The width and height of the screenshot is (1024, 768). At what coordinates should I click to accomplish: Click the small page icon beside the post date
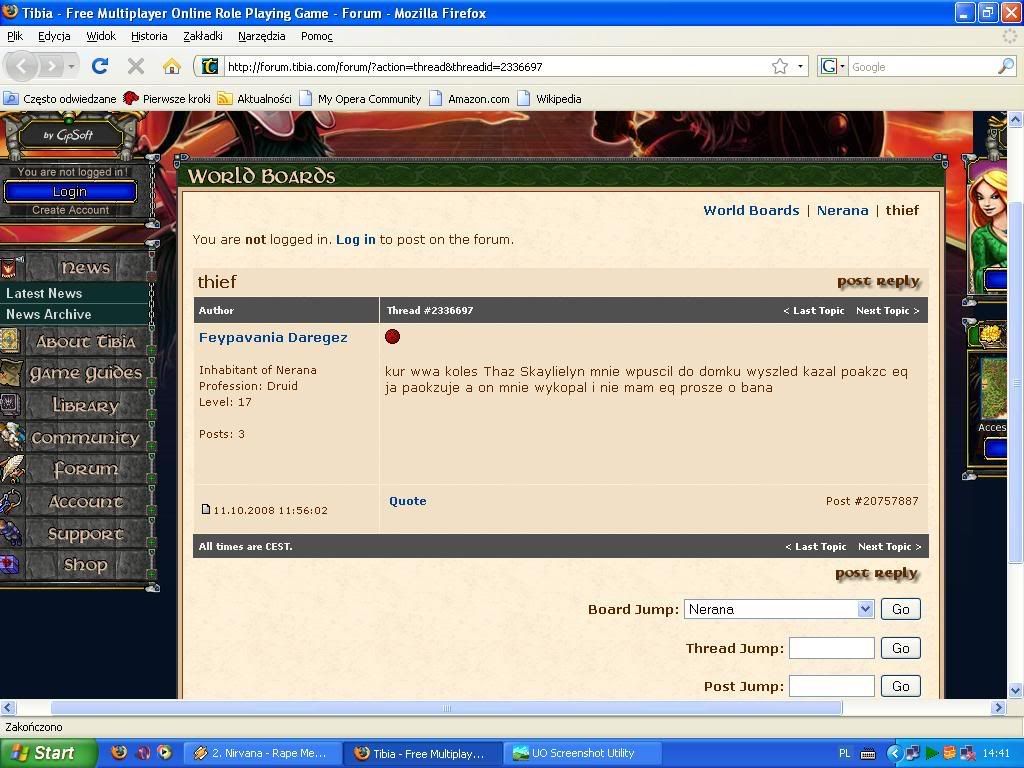point(206,509)
